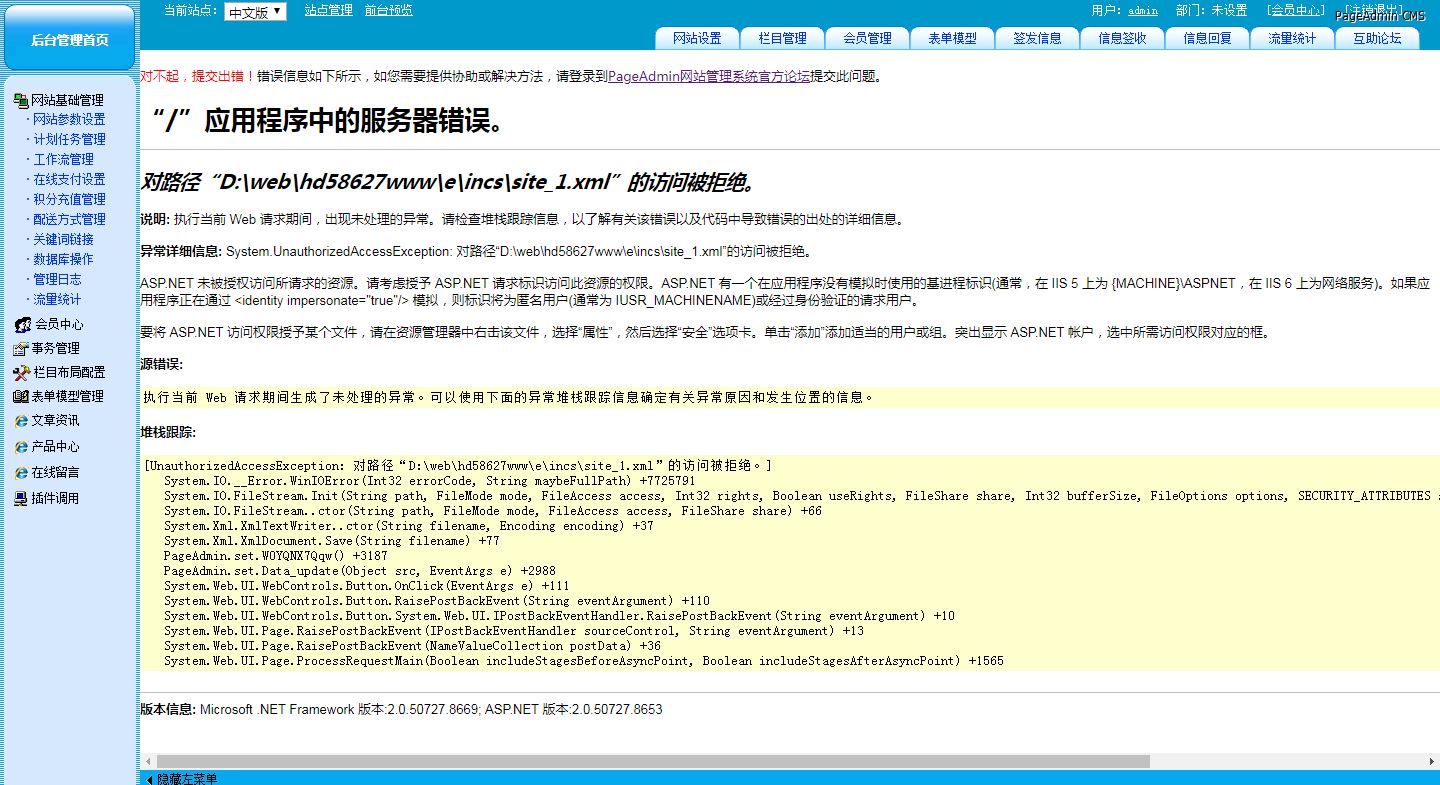Open the 当前站点 中文版 dropdown
The image size is (1440, 785).
[x=255, y=12]
